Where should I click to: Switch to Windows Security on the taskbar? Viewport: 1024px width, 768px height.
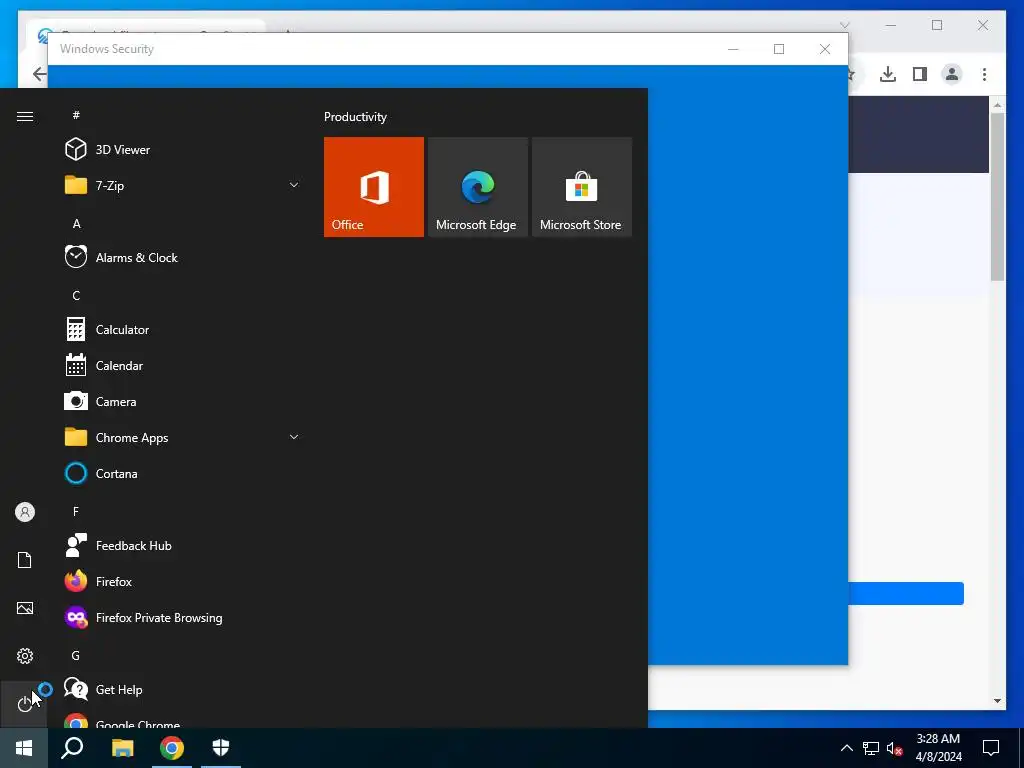[221, 748]
